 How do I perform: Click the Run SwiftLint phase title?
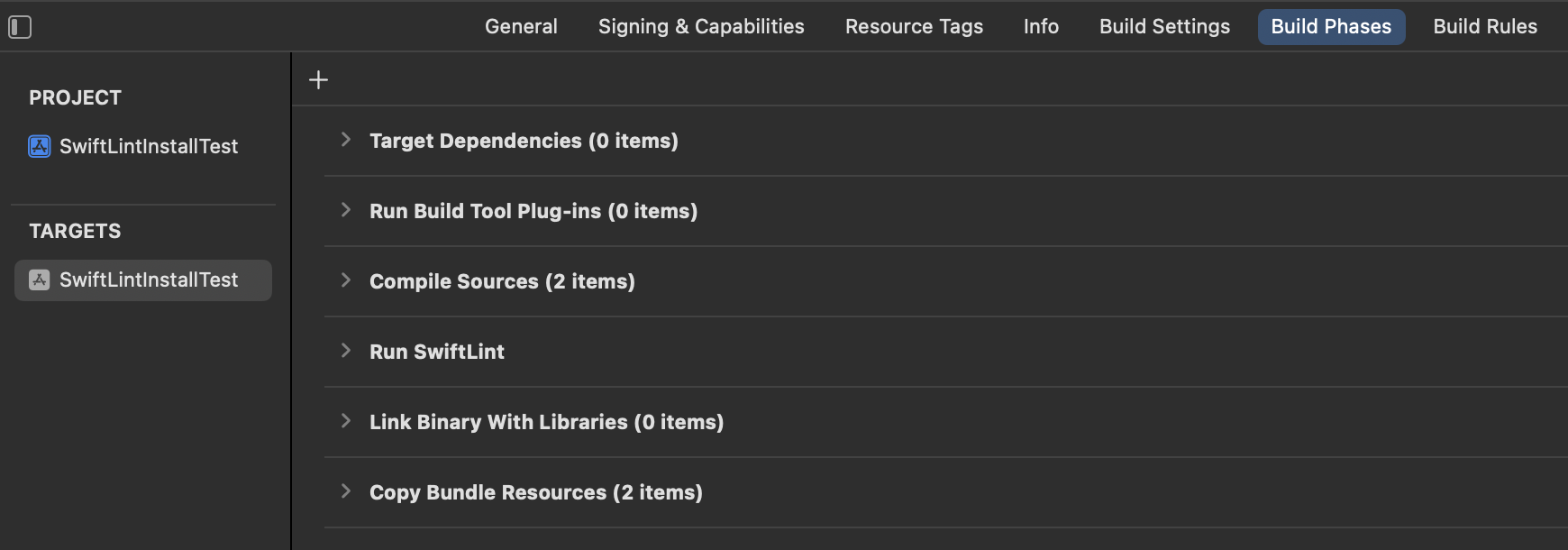[437, 352]
